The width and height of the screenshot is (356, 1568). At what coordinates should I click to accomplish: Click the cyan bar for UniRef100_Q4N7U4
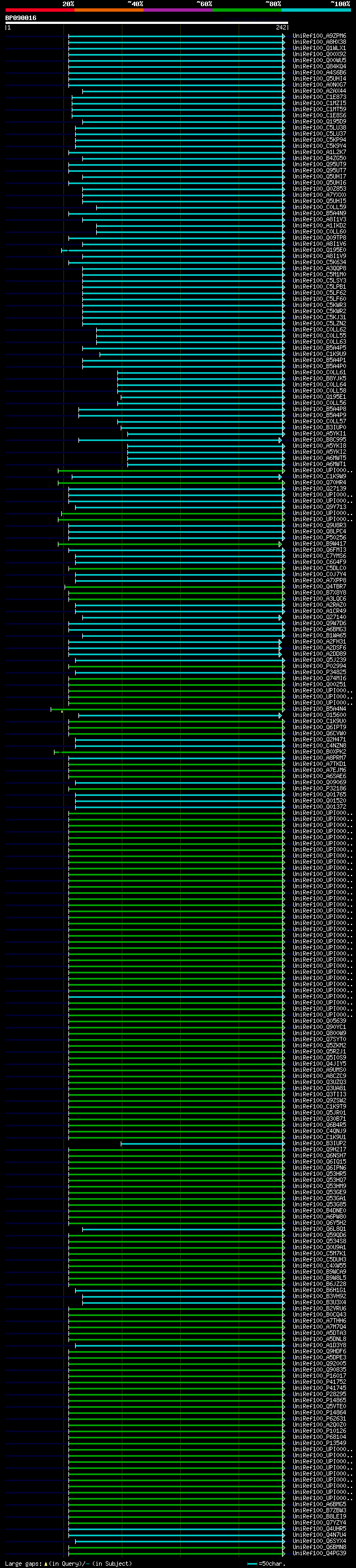point(176,1535)
